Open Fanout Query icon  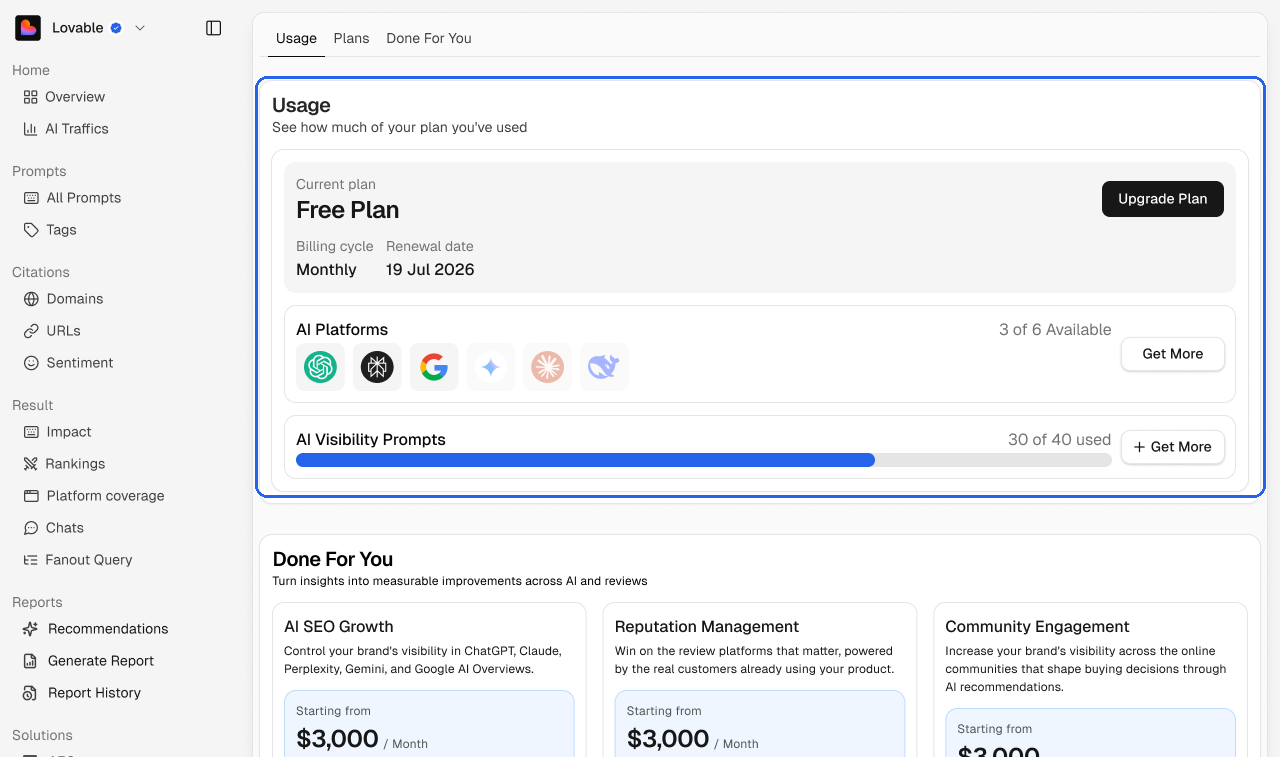[x=31, y=560]
